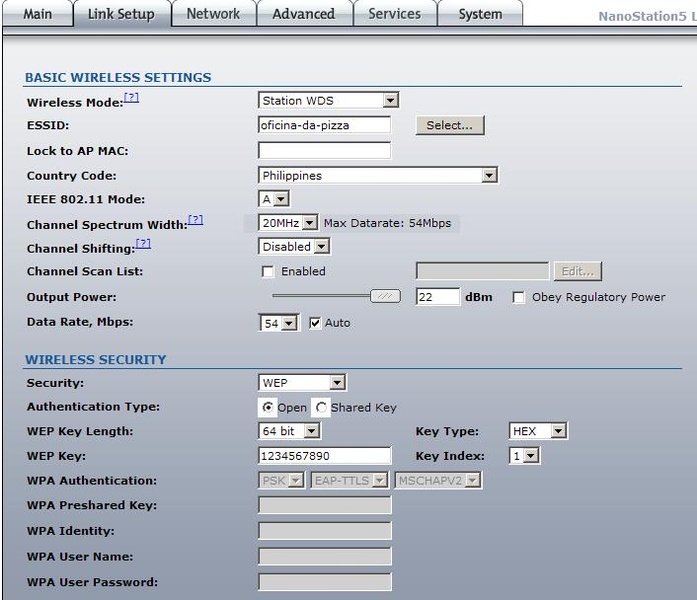697x600 pixels.
Task: Open Wireless Mode help link
Action: [131, 97]
